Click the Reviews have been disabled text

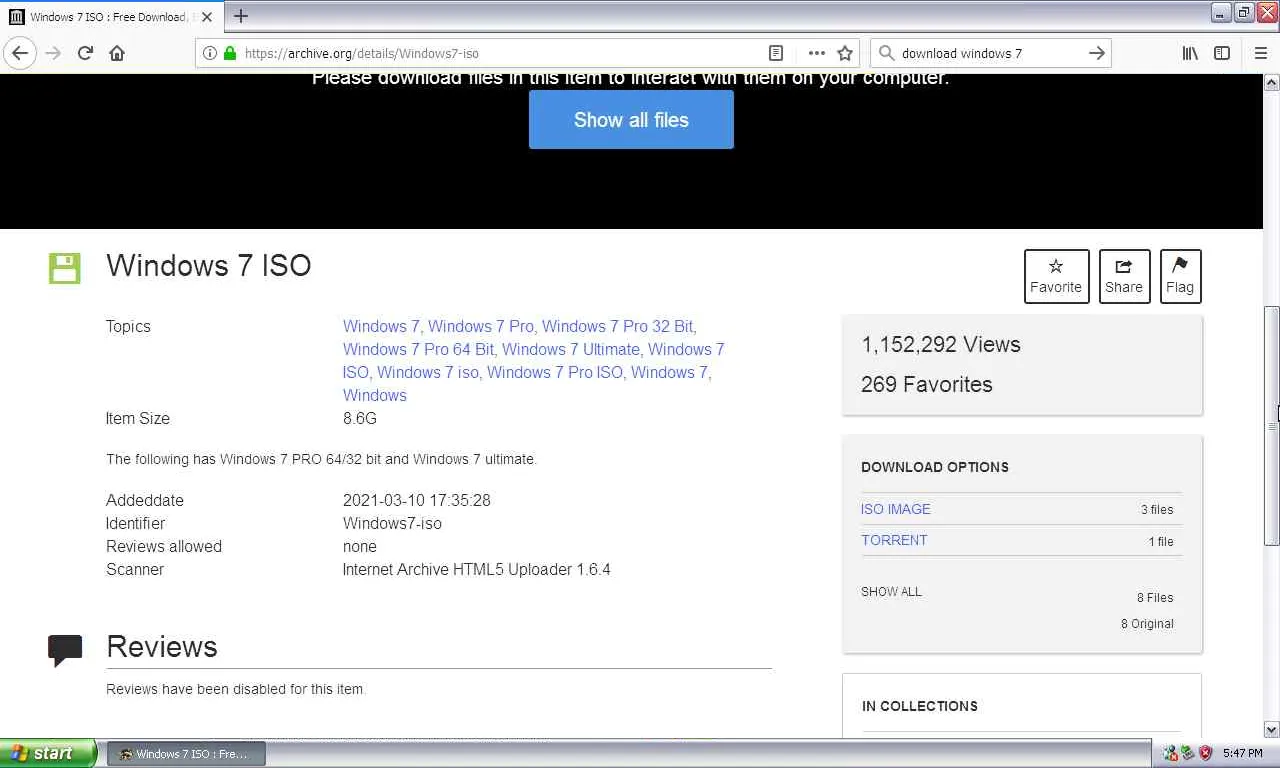236,689
